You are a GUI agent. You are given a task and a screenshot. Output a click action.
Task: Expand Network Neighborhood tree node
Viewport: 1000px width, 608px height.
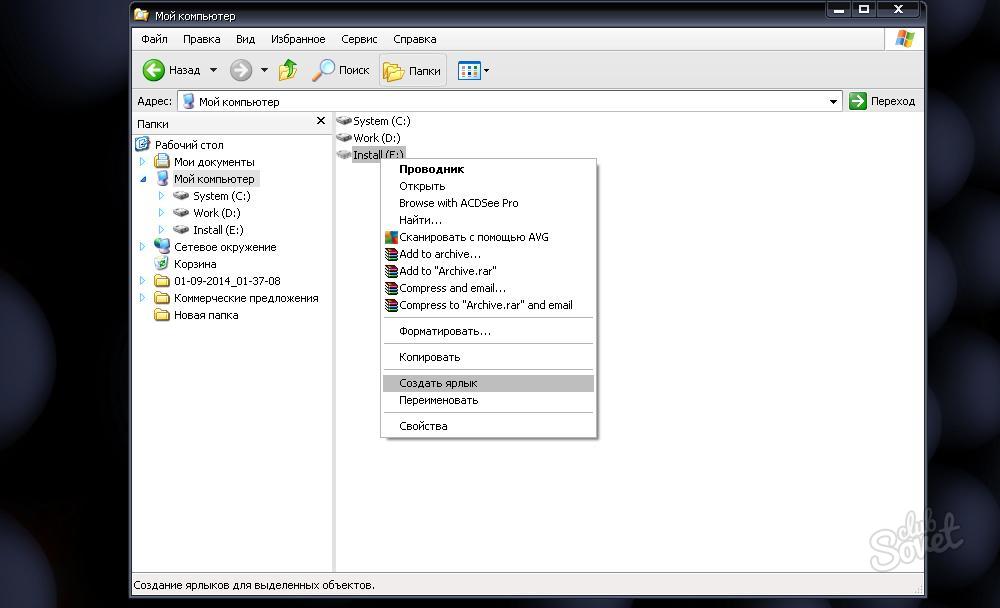point(142,247)
